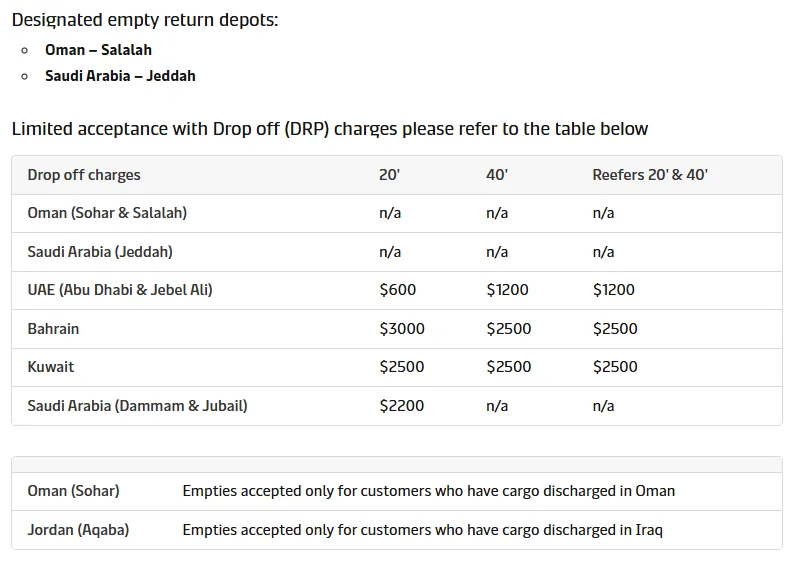798x564 pixels.
Task: Click the 'Oman (Sohar & Salalah)' row label
Action: point(107,213)
